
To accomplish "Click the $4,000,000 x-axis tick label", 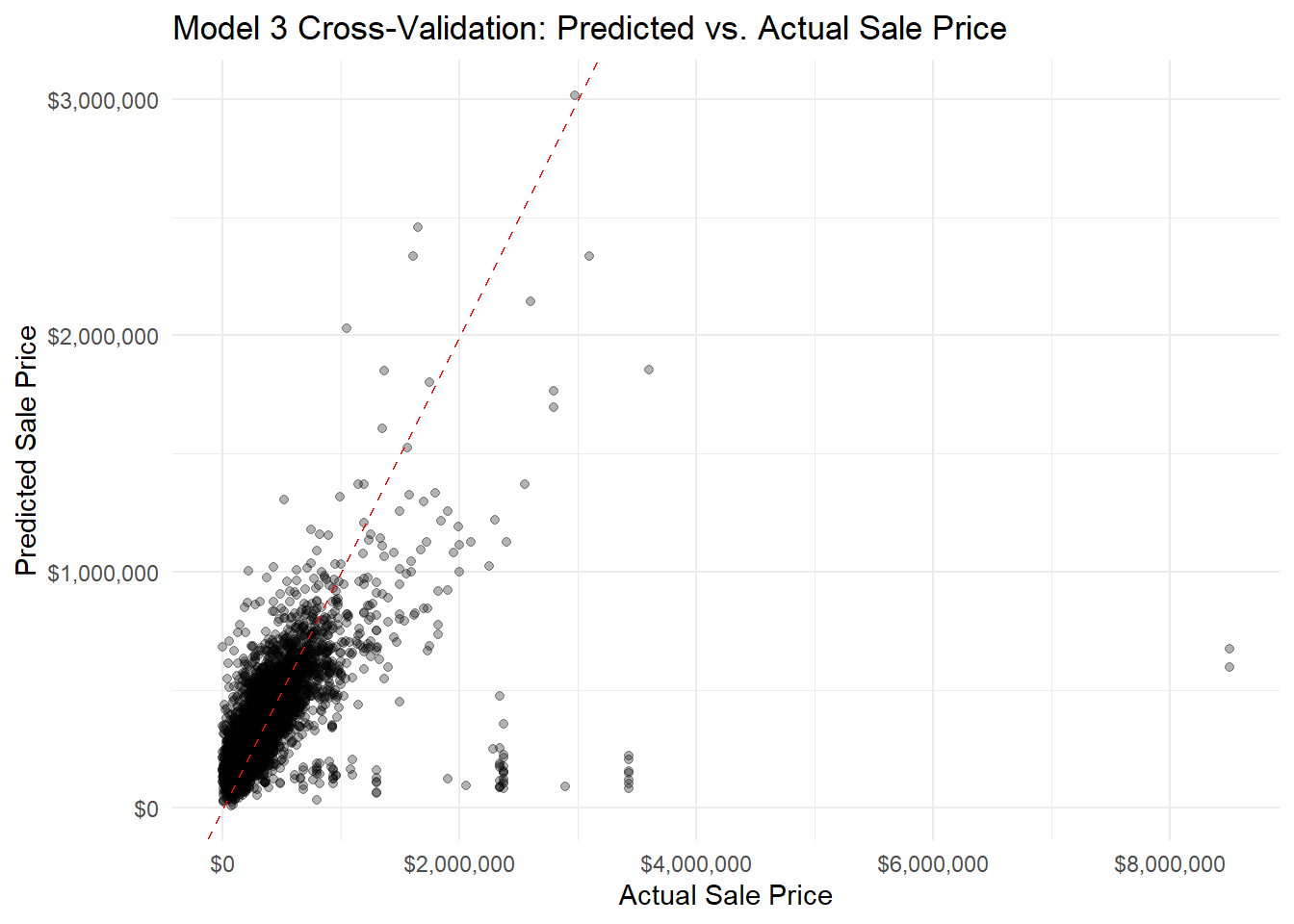I will [x=696, y=864].
